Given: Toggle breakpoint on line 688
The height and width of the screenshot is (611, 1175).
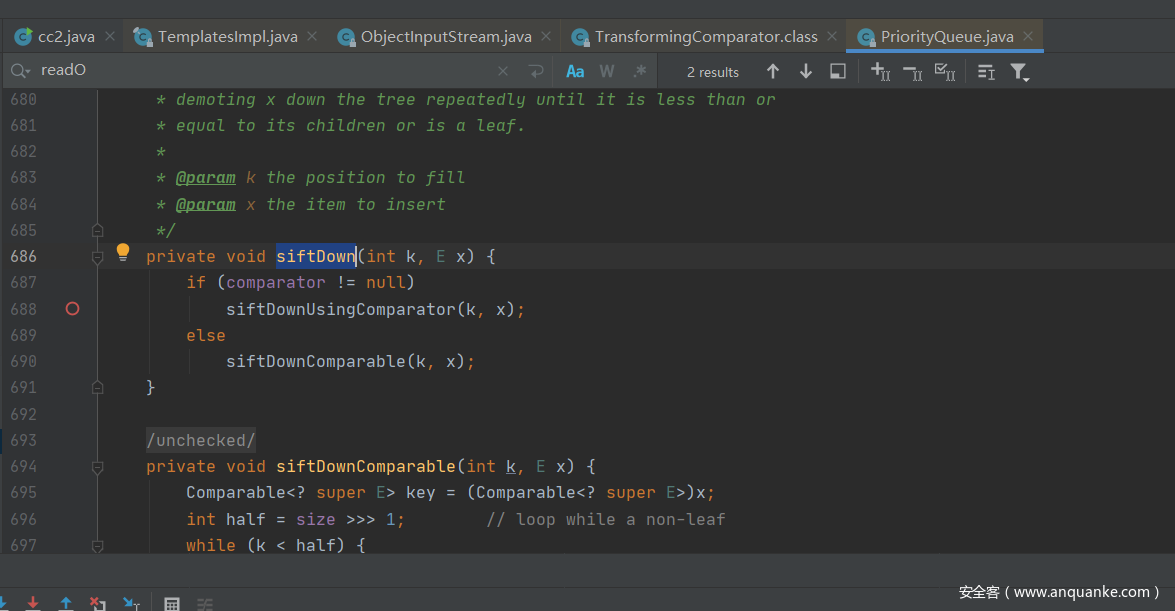Looking at the screenshot, I should tap(72, 309).
